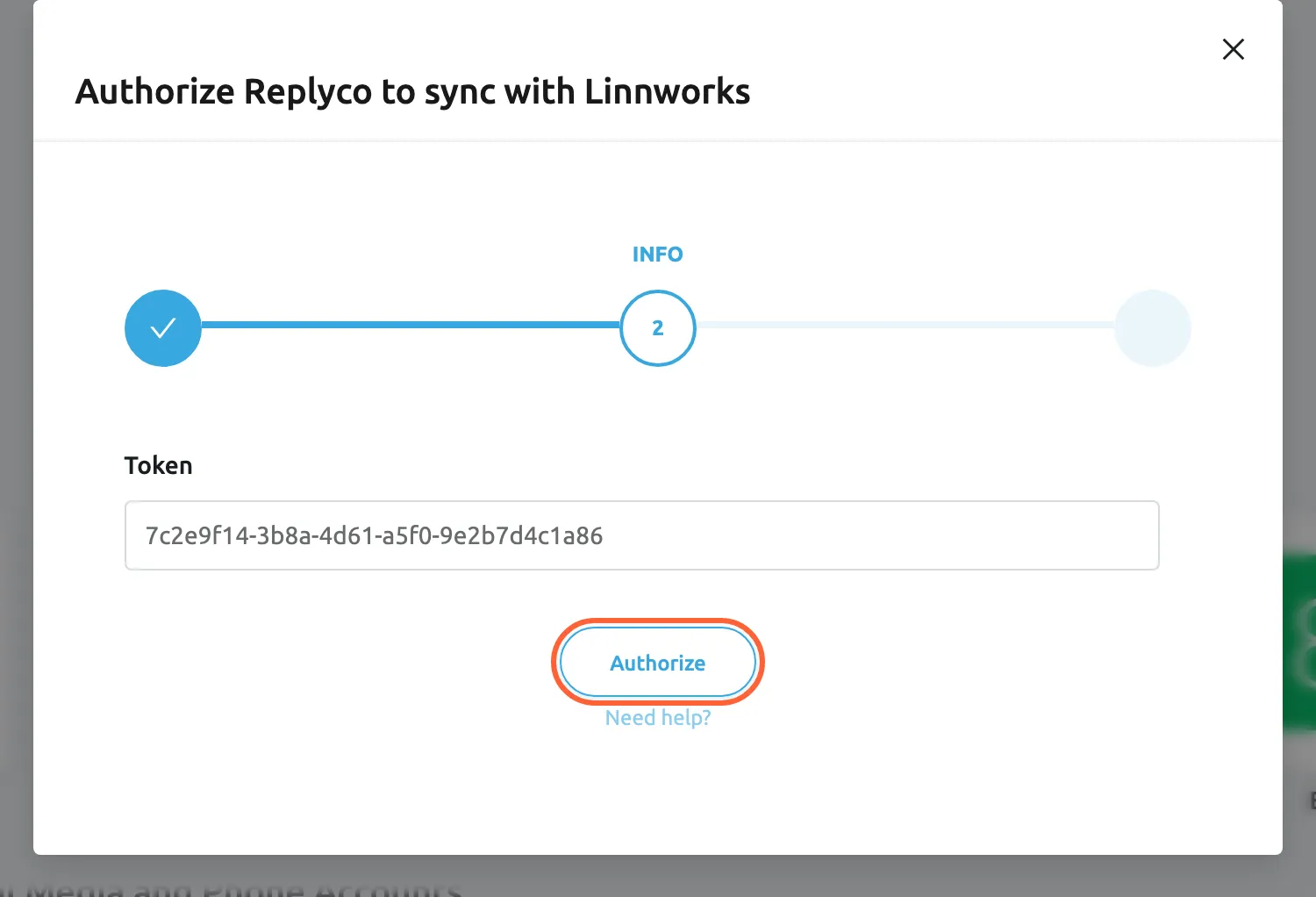Focus the Token input field
Viewport: 1316px width, 897px height.
(642, 535)
